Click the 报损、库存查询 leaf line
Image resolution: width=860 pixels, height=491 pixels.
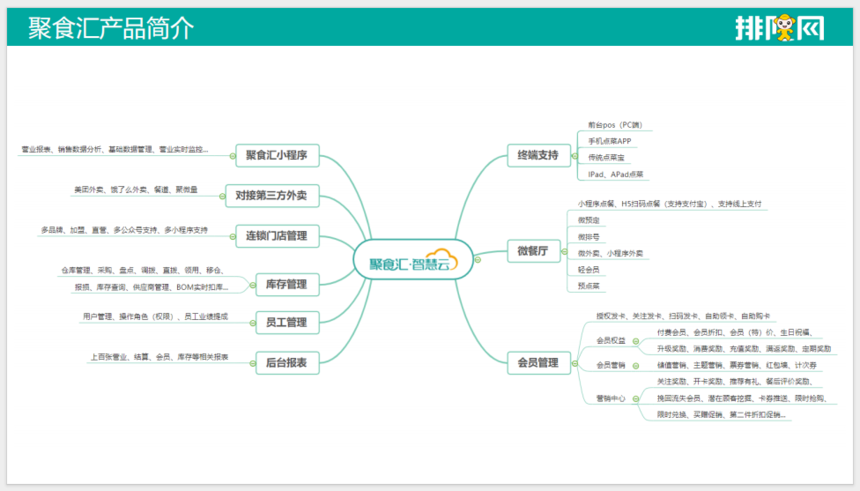click(x=151, y=287)
